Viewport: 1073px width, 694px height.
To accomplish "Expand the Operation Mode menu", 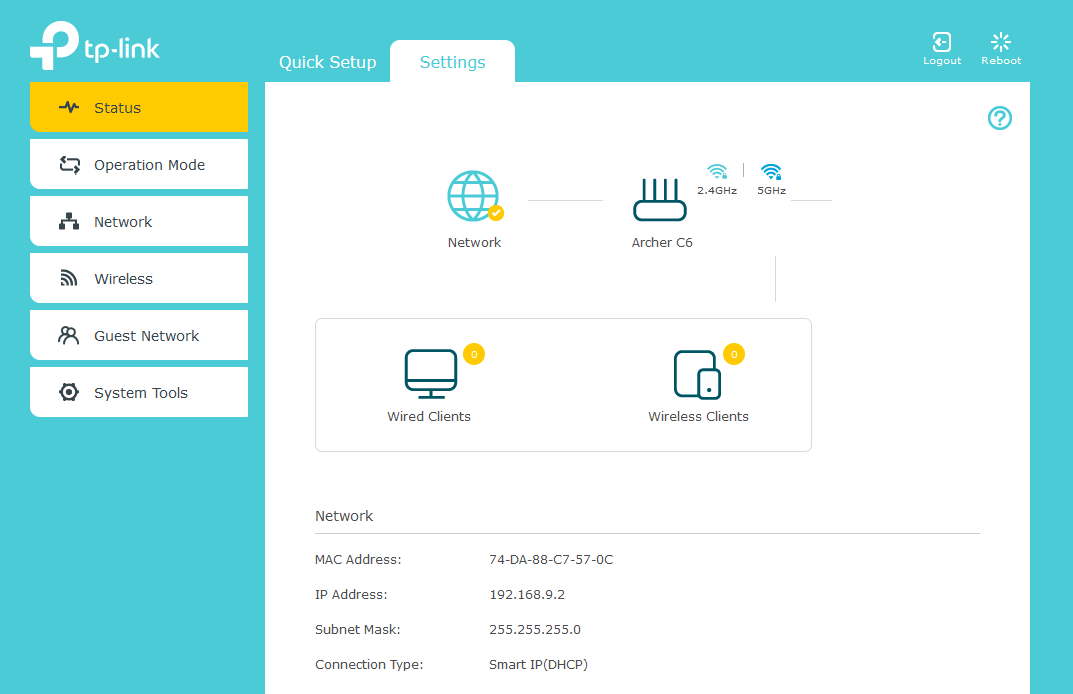I will point(139,165).
